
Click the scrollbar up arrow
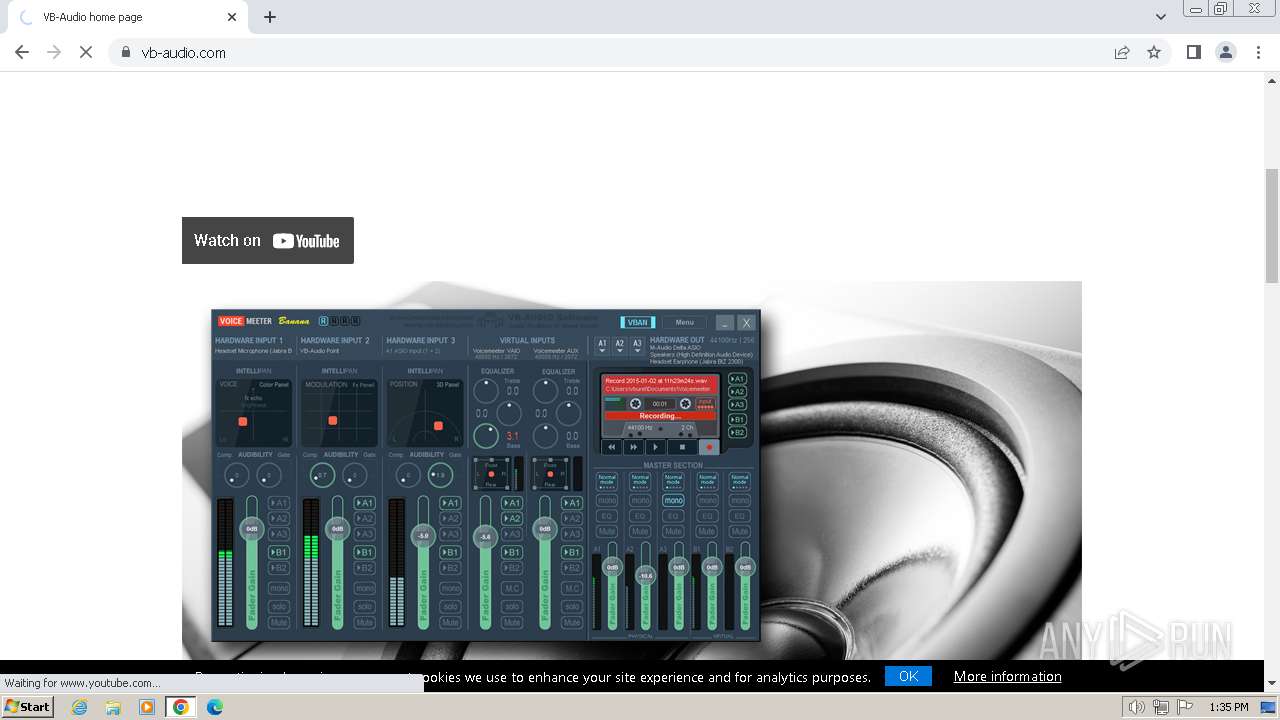[x=1272, y=81]
